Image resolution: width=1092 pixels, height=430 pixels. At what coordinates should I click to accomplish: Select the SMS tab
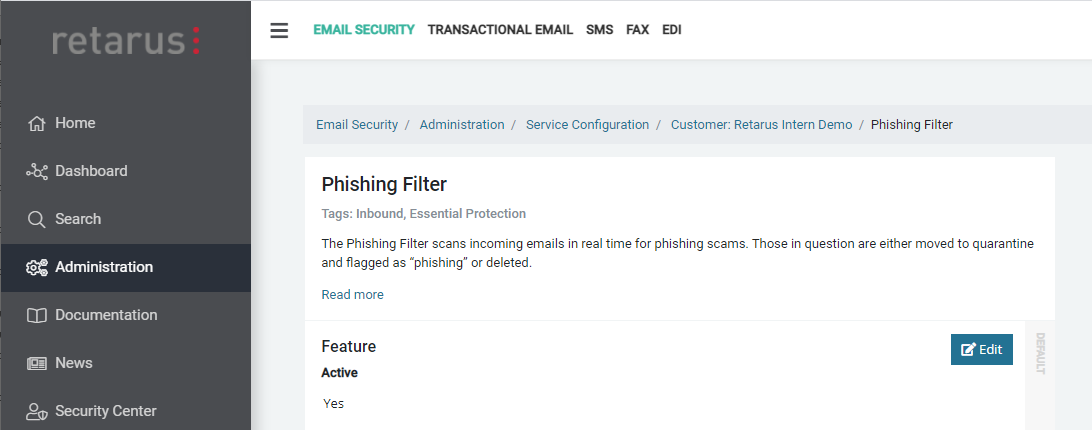pyautogui.click(x=599, y=30)
